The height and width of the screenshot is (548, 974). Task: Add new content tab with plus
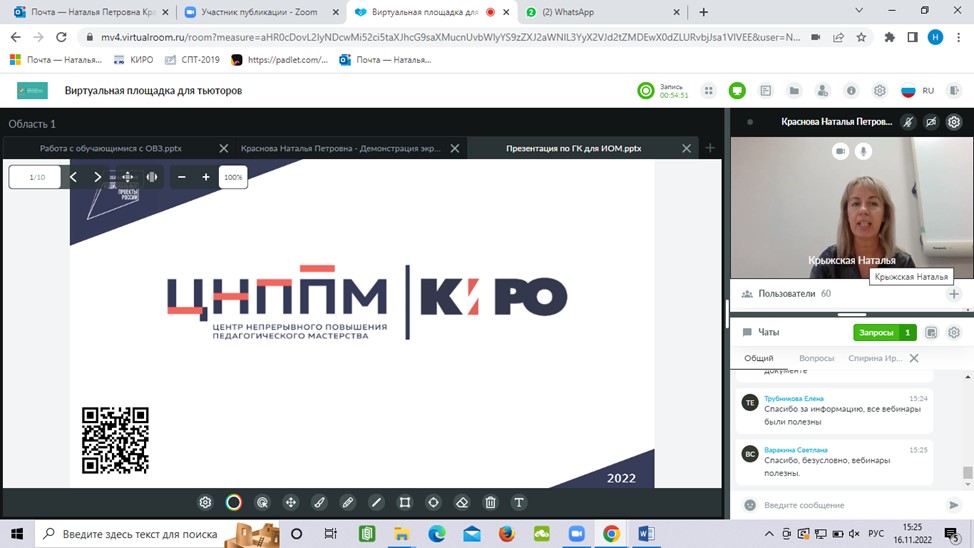click(710, 148)
